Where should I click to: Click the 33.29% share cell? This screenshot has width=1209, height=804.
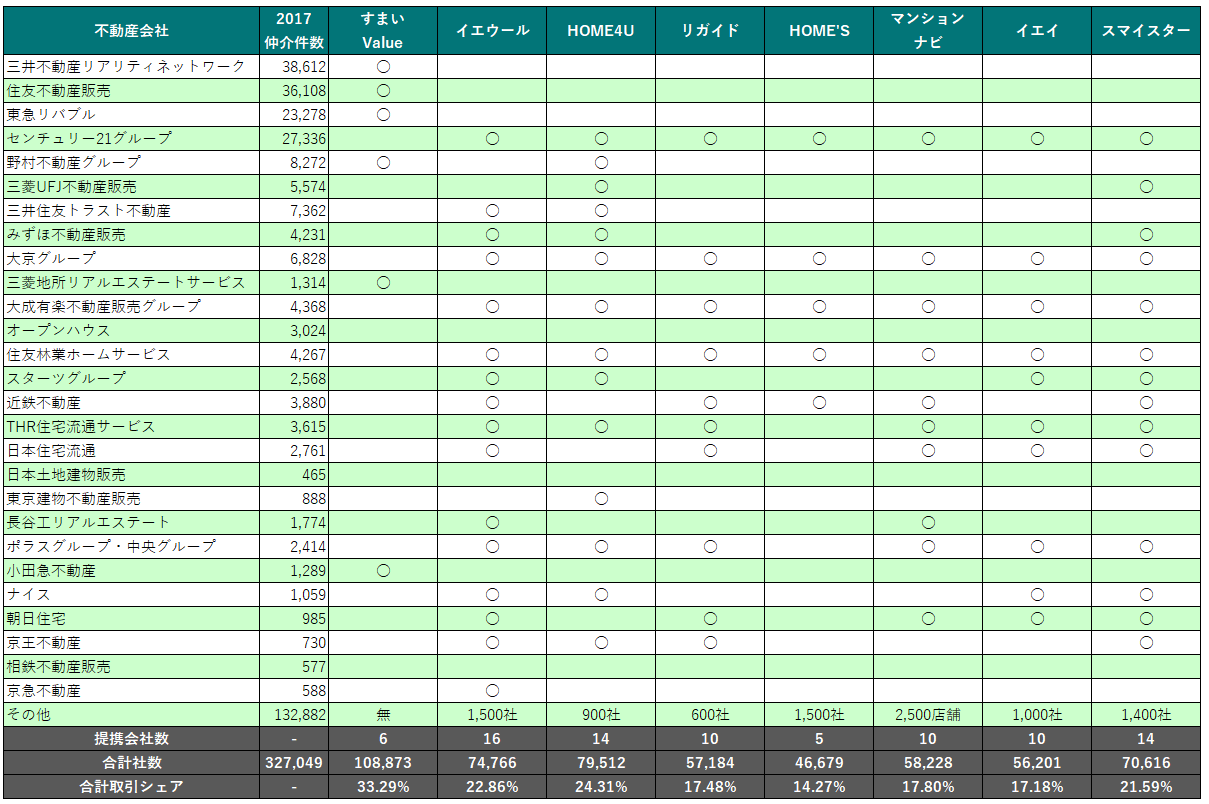382,787
